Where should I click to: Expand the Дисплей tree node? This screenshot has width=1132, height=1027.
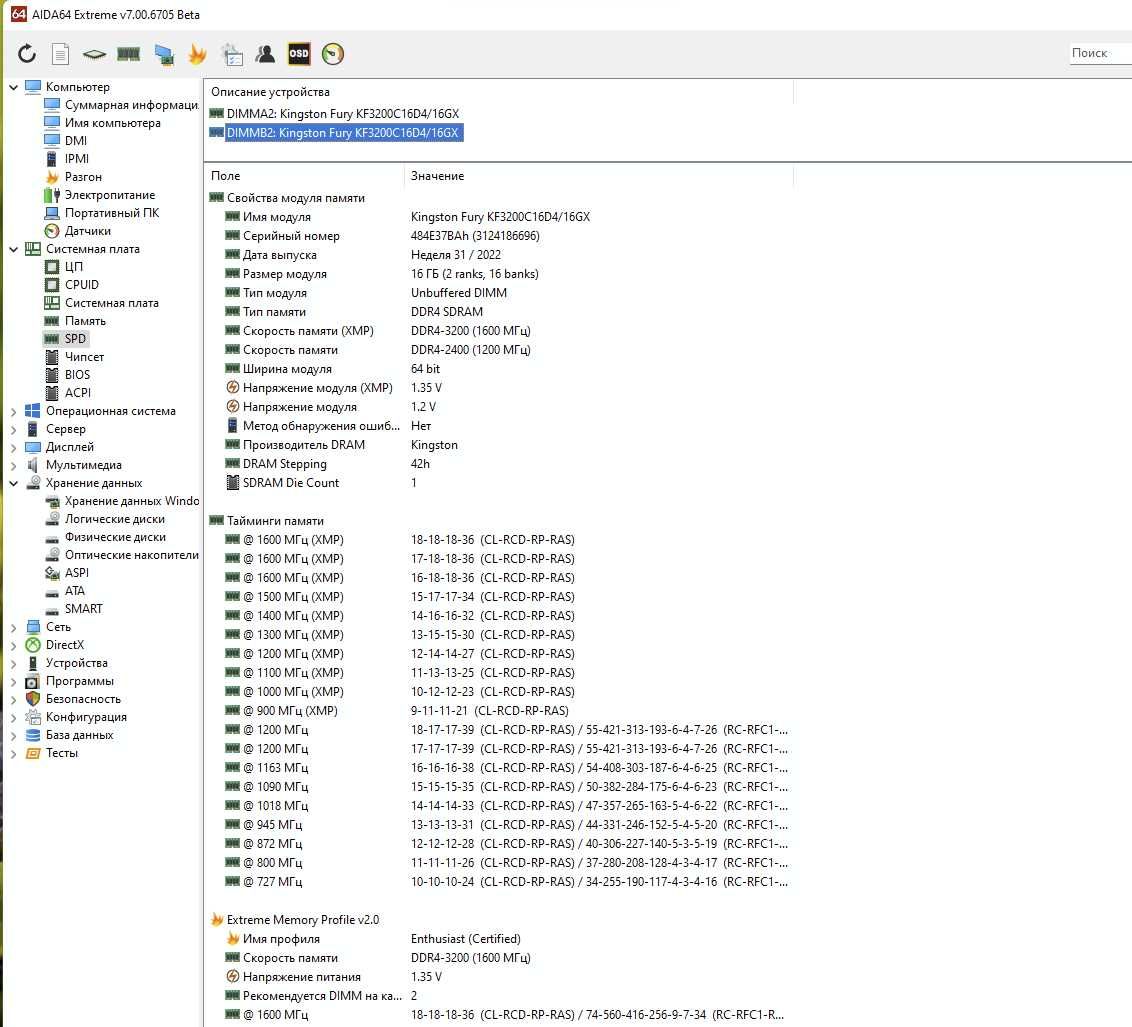tap(14, 447)
